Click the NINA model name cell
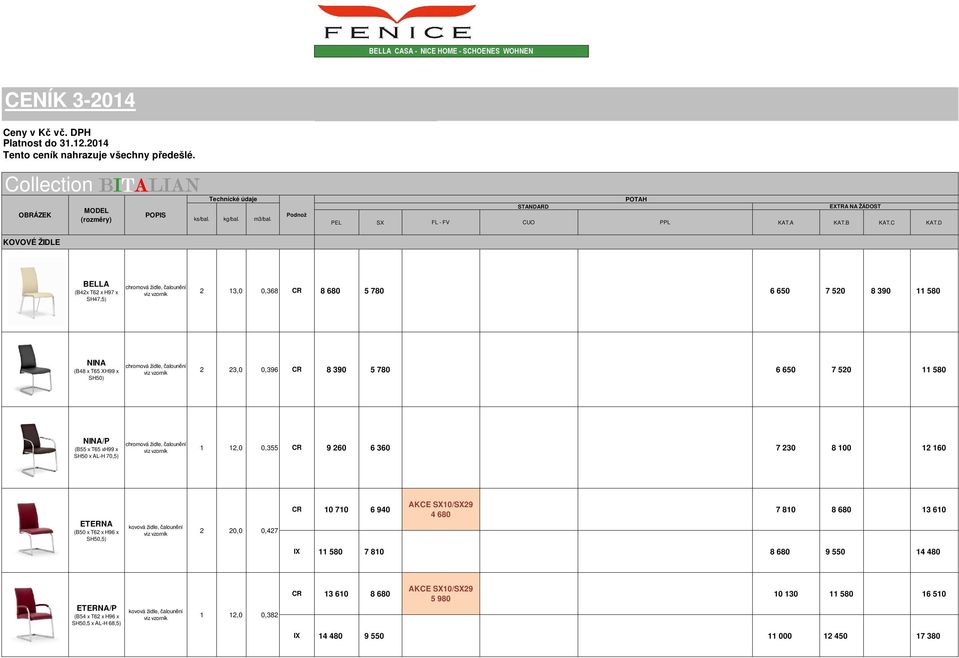The image size is (959, 658). (x=96, y=369)
